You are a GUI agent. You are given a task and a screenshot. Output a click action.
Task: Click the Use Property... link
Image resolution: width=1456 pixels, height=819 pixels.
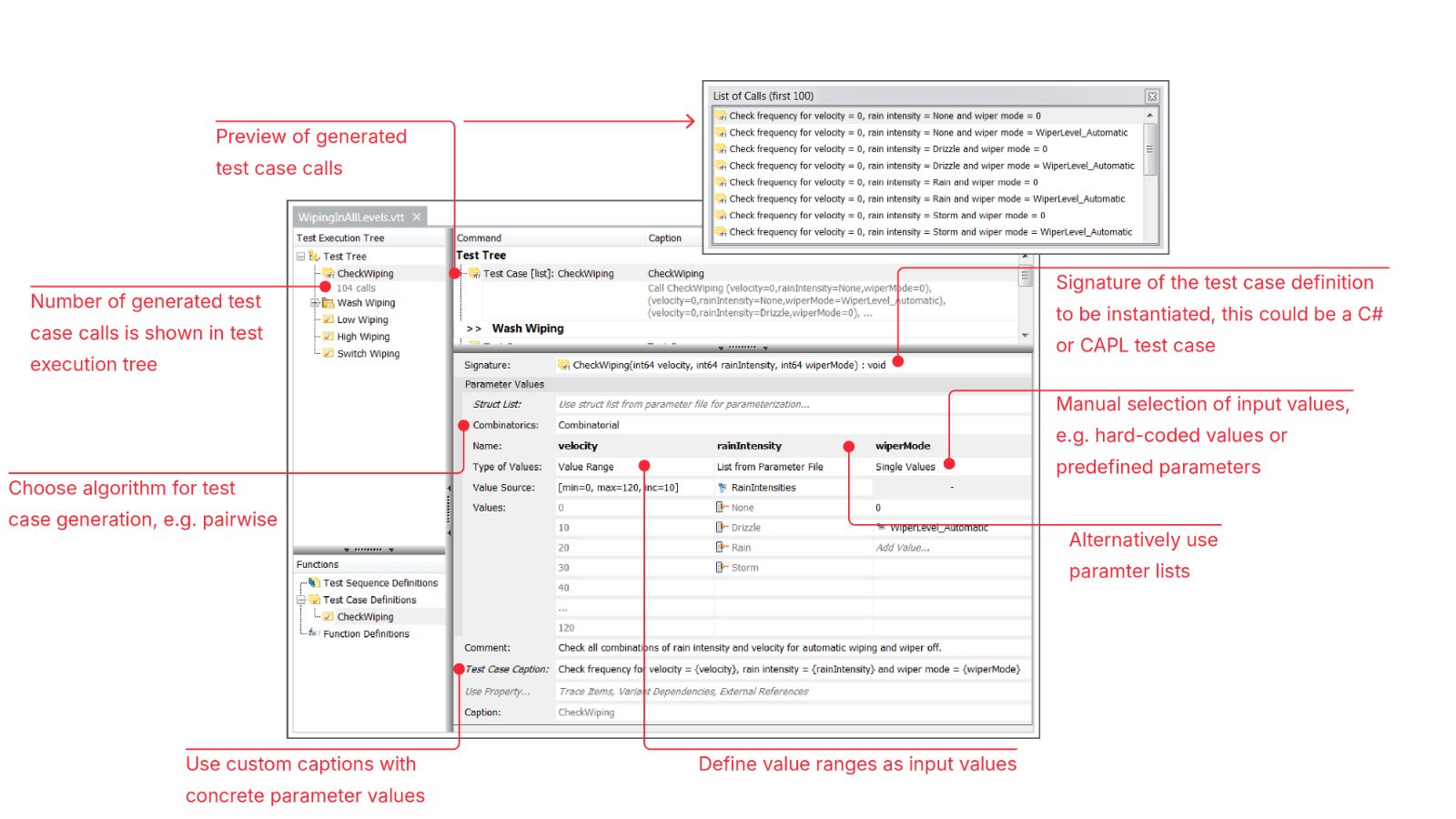coord(497,692)
